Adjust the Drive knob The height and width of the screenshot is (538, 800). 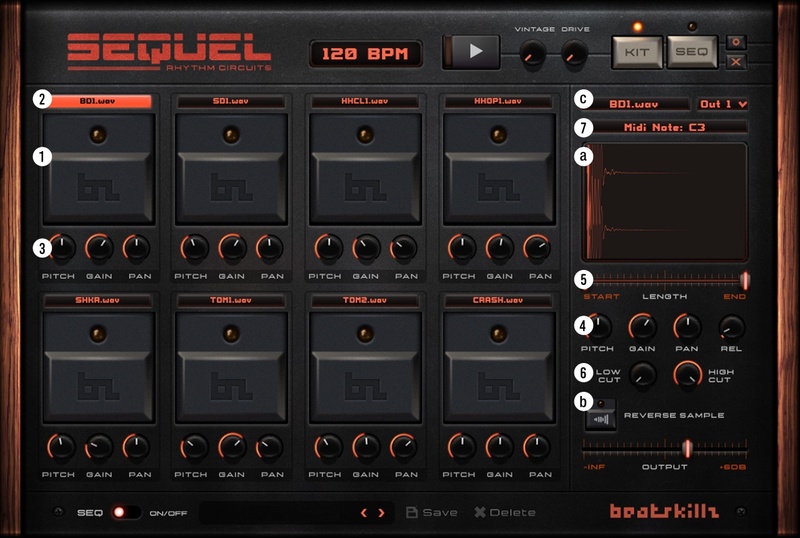pyautogui.click(x=574, y=53)
